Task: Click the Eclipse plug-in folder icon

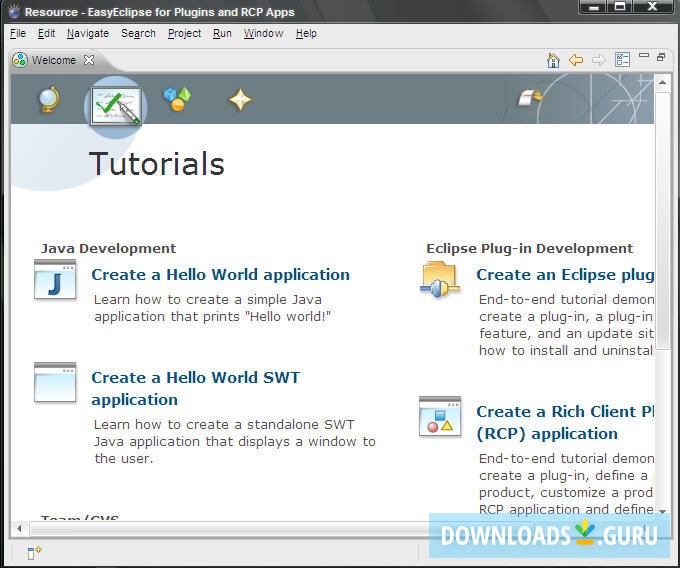Action: [x=439, y=279]
